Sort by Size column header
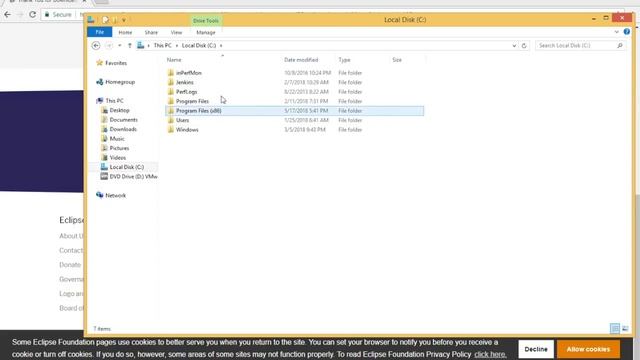Image resolution: width=640 pixels, height=360 pixels. click(397, 60)
